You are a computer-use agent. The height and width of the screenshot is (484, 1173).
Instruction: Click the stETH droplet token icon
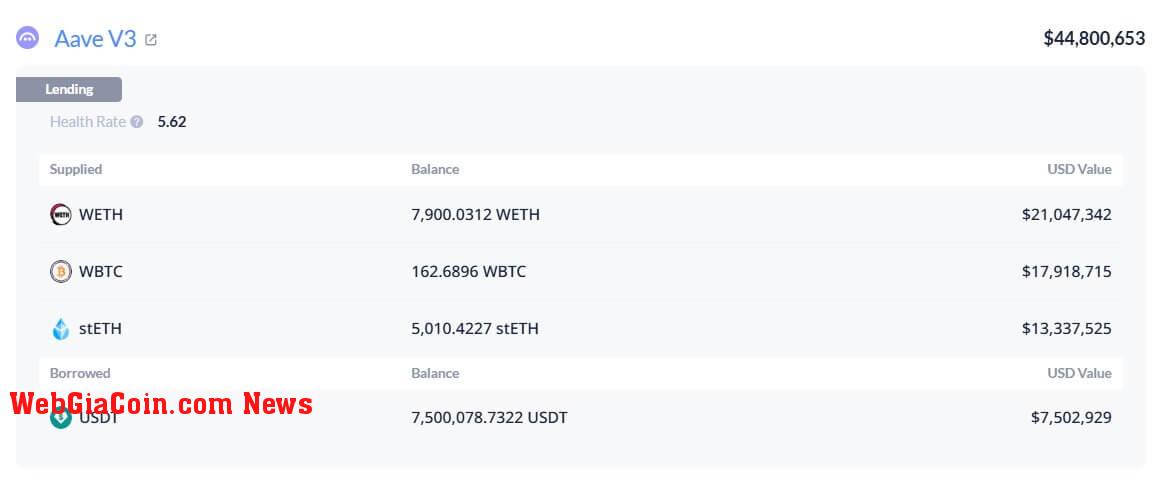pos(61,328)
